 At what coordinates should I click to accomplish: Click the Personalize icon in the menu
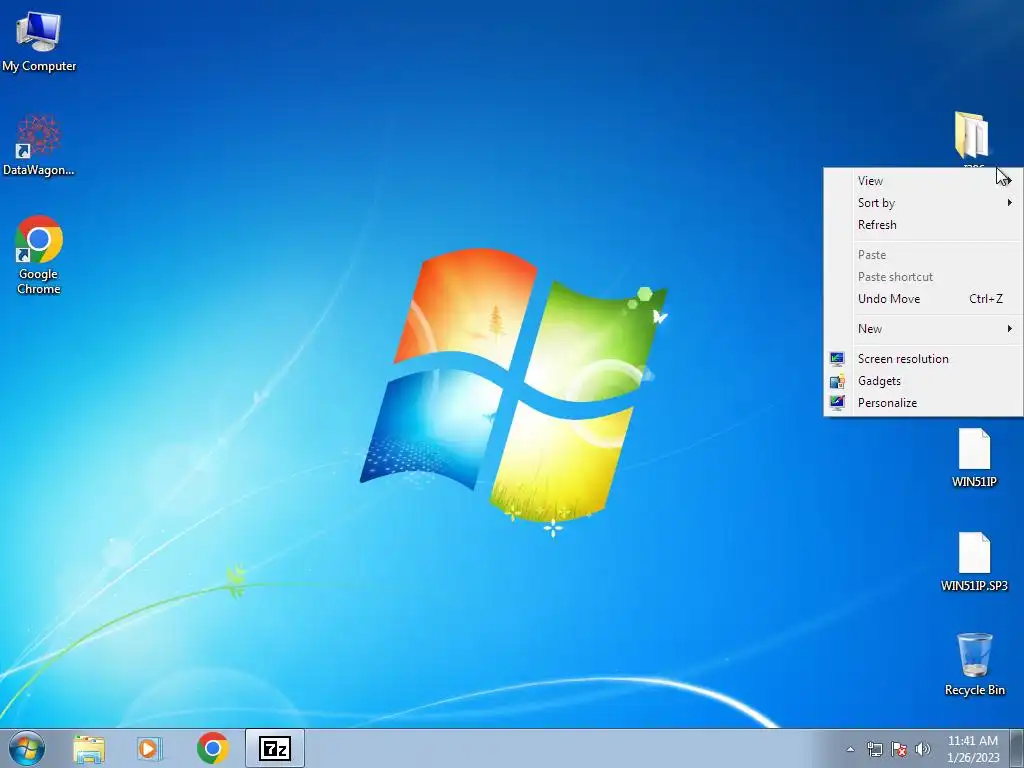click(837, 403)
